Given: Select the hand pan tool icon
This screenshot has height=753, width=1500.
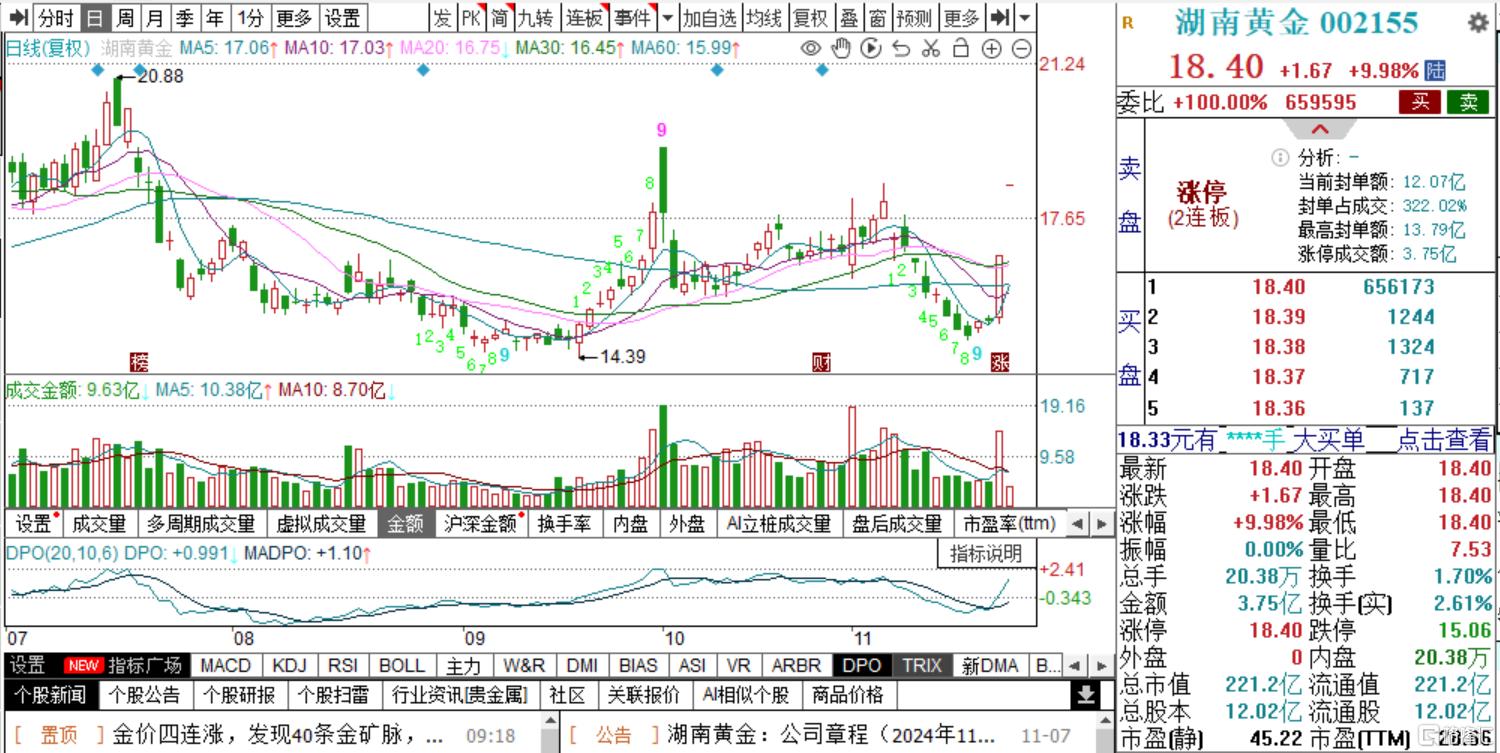Looking at the screenshot, I should (x=842, y=48).
